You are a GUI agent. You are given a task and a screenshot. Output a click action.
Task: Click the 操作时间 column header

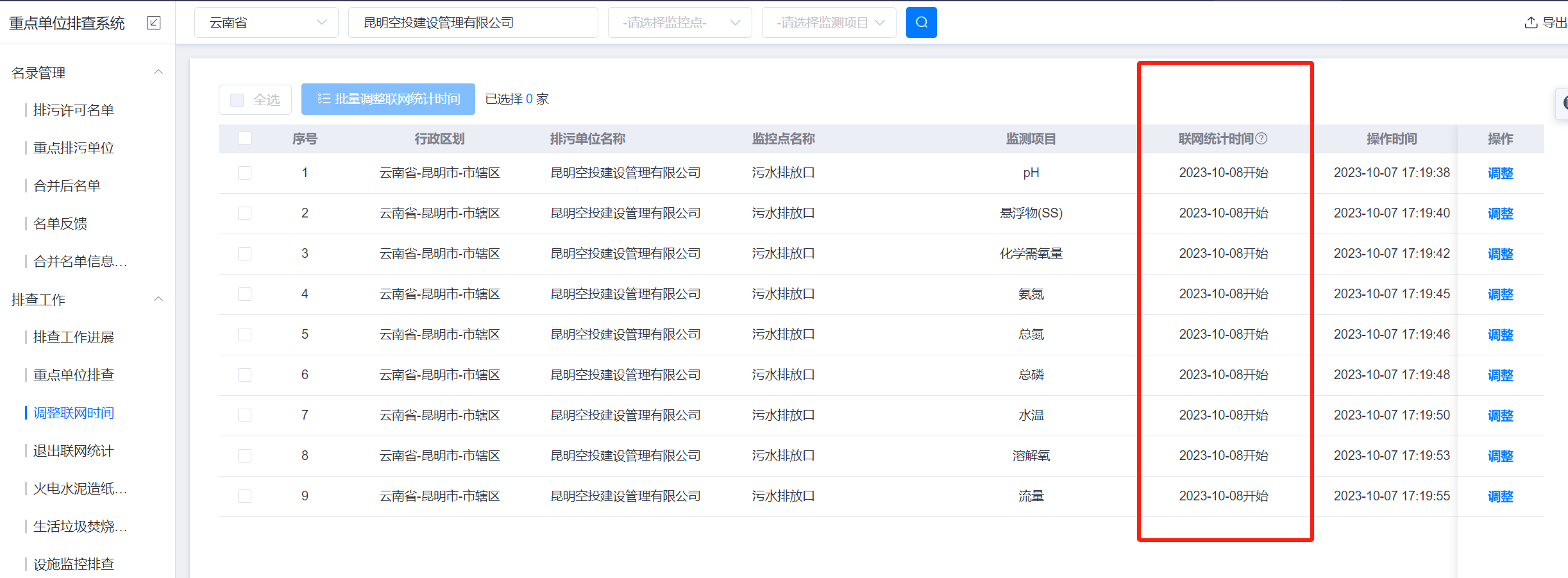coord(1392,139)
